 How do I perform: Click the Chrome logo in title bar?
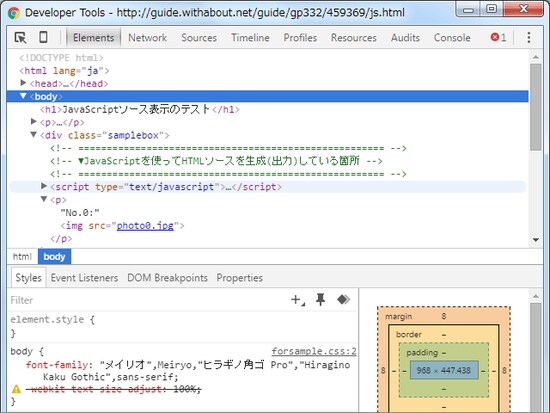(13, 13)
